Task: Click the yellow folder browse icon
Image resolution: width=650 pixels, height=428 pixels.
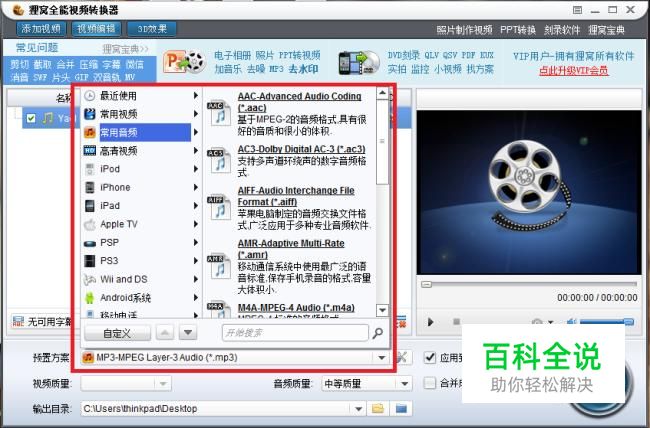Action: (x=378, y=409)
